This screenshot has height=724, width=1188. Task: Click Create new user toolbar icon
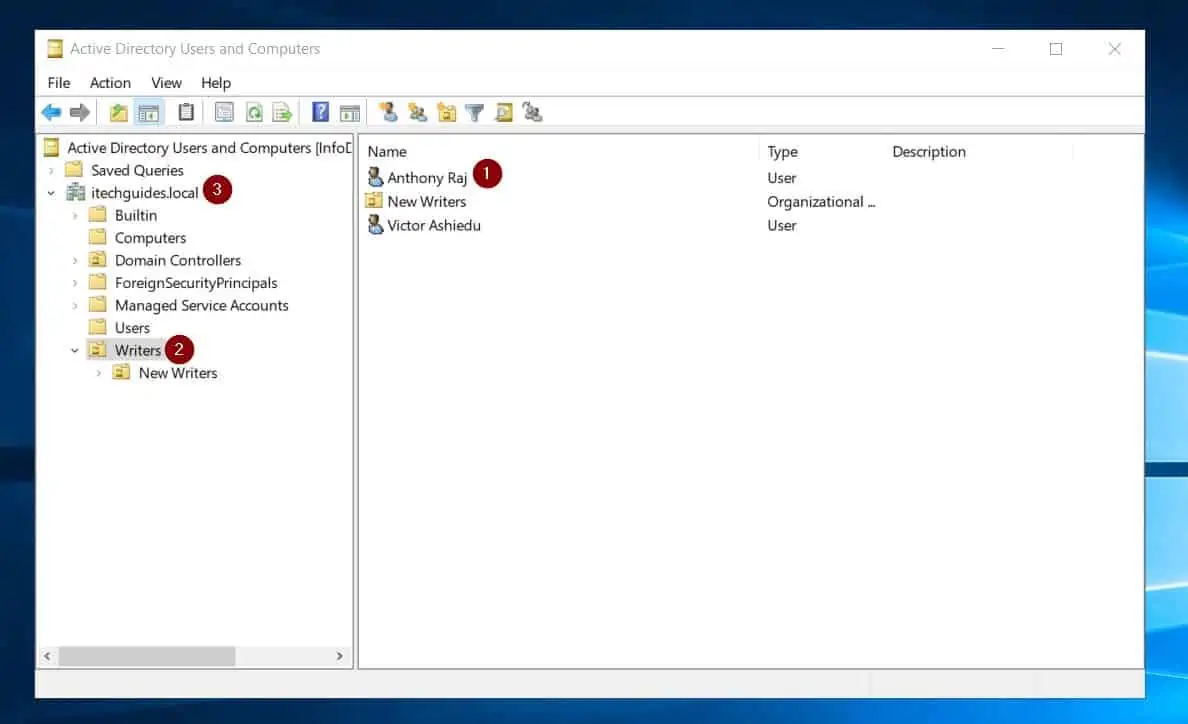tap(389, 113)
